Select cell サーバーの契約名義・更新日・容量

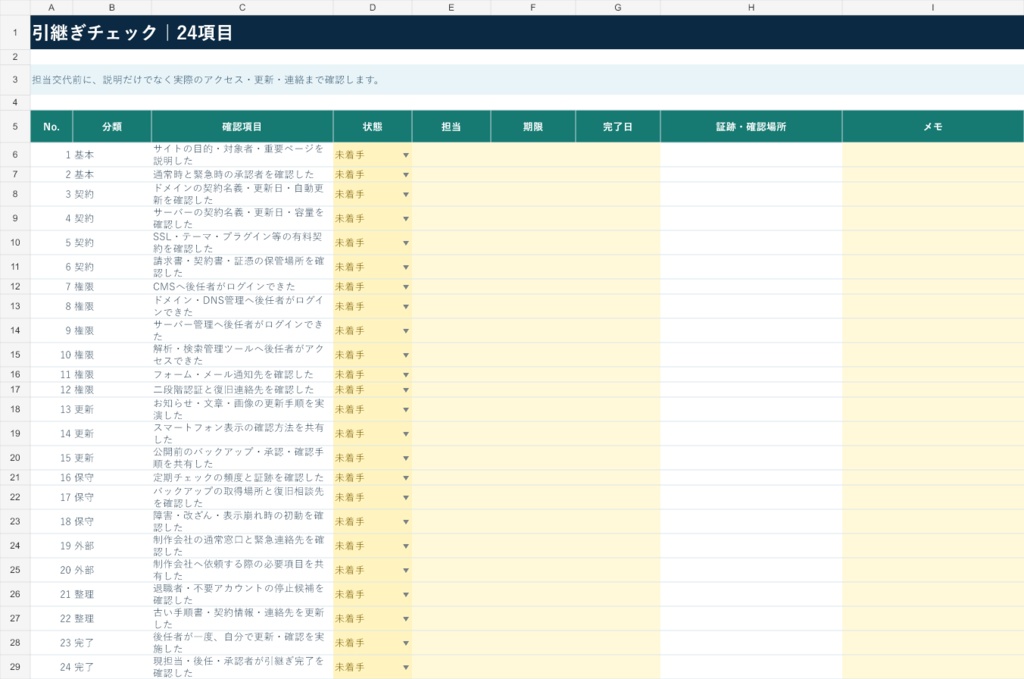point(242,218)
